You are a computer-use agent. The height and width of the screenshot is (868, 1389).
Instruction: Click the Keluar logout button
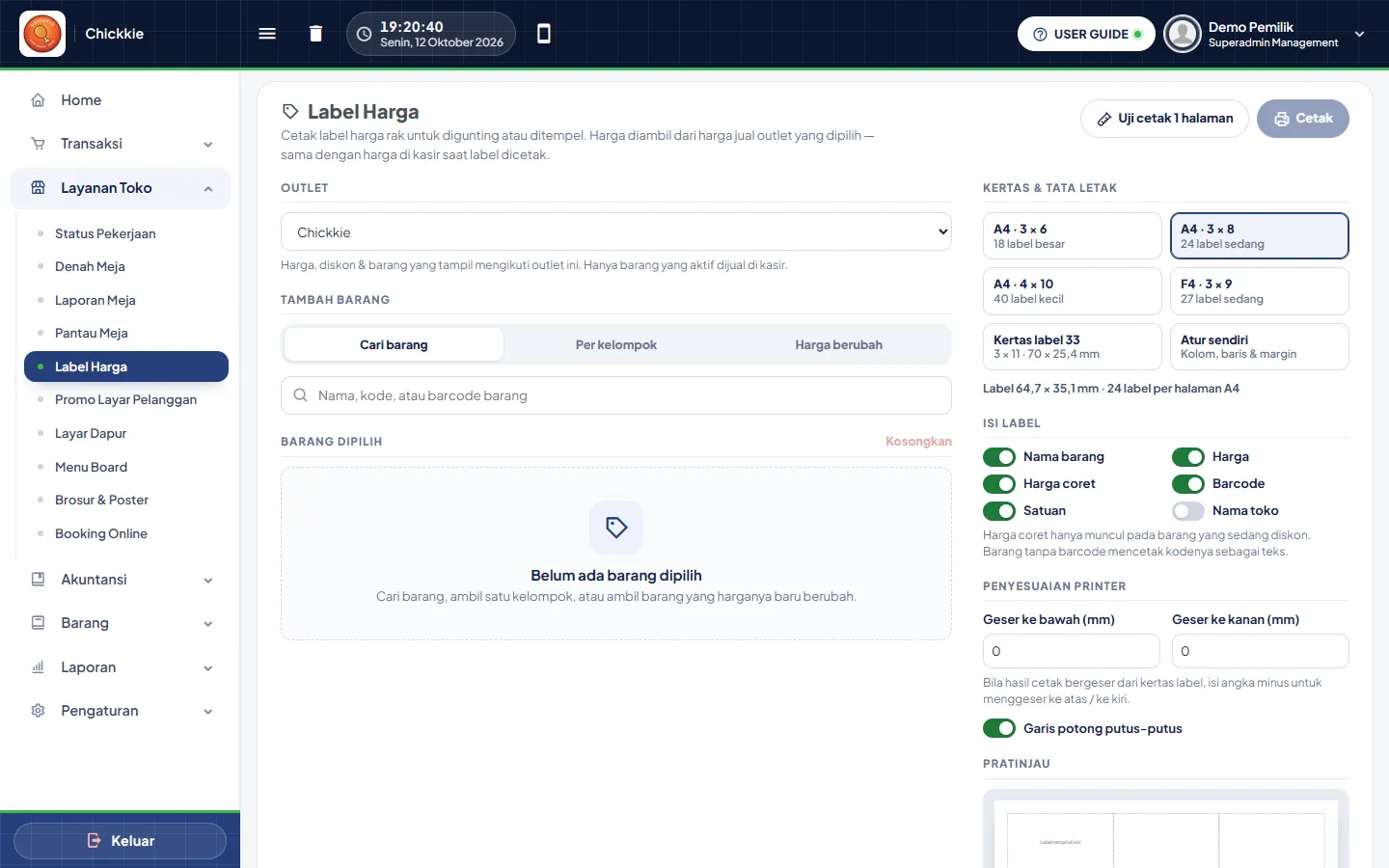120,841
